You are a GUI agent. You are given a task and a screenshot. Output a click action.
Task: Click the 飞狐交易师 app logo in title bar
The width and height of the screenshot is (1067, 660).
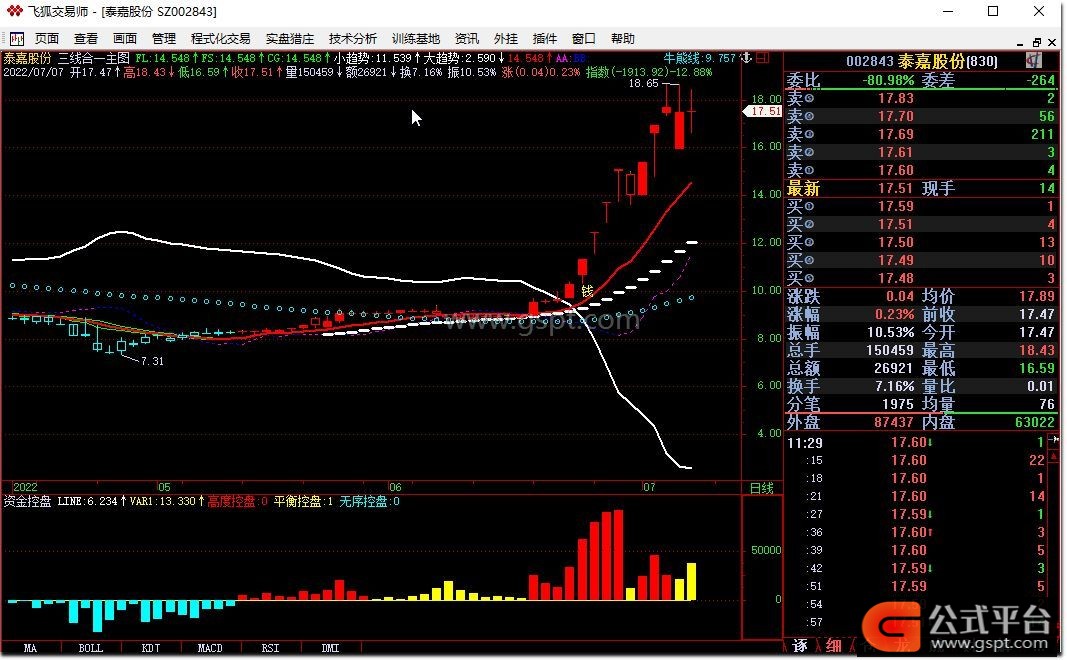pos(14,12)
